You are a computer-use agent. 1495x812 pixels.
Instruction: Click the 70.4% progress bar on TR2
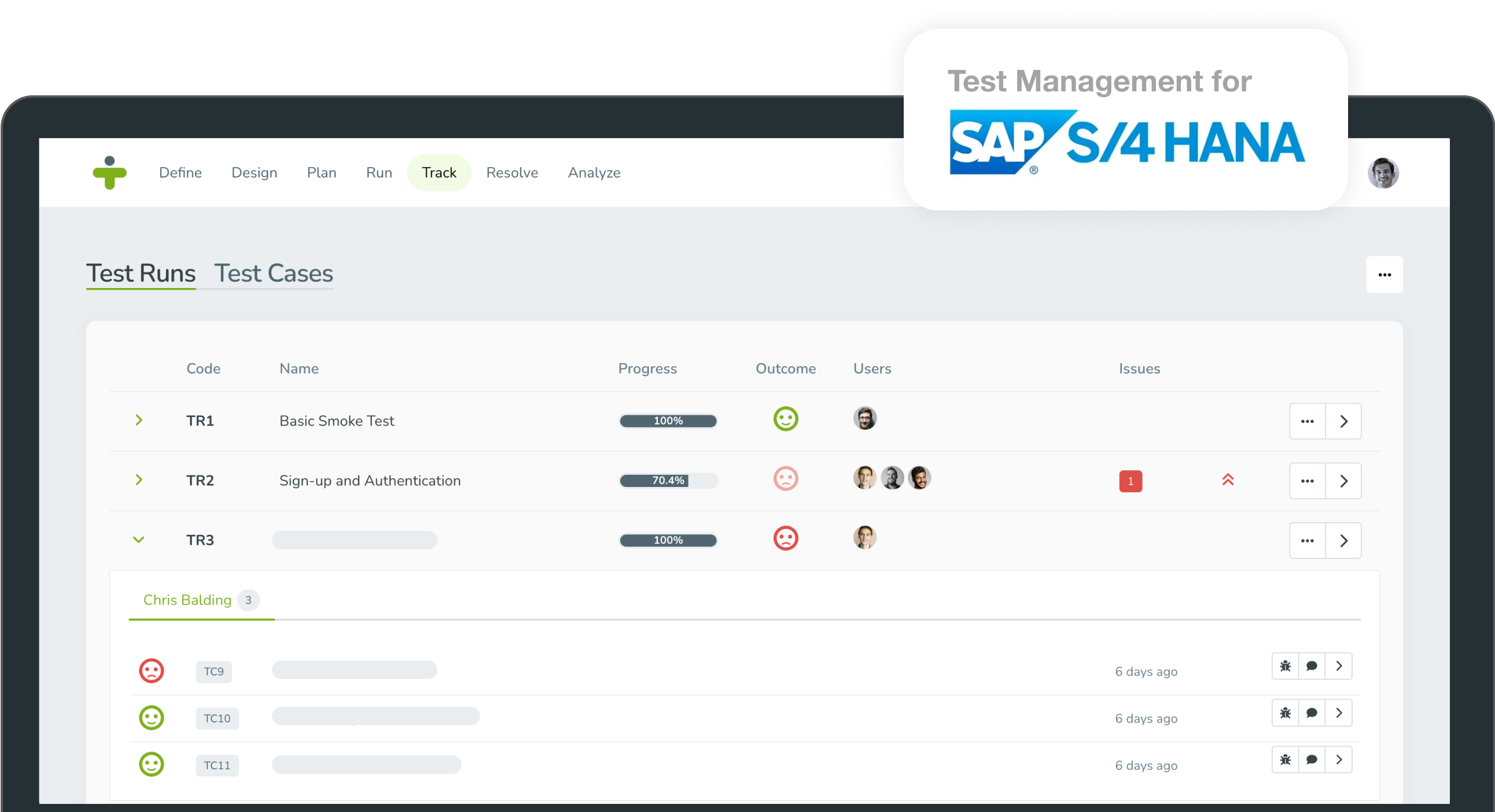coord(668,480)
